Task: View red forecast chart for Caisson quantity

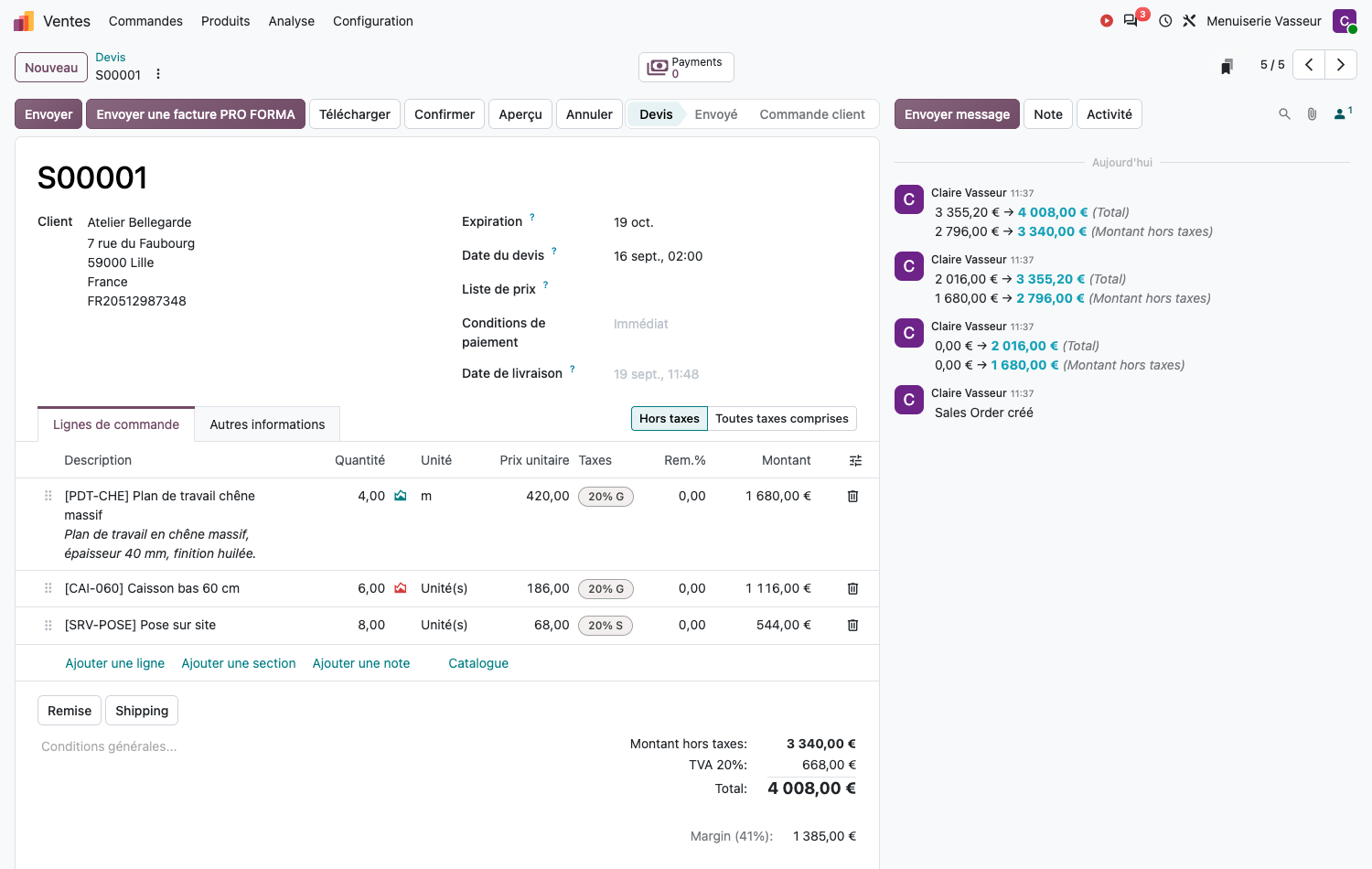Action: tap(400, 588)
